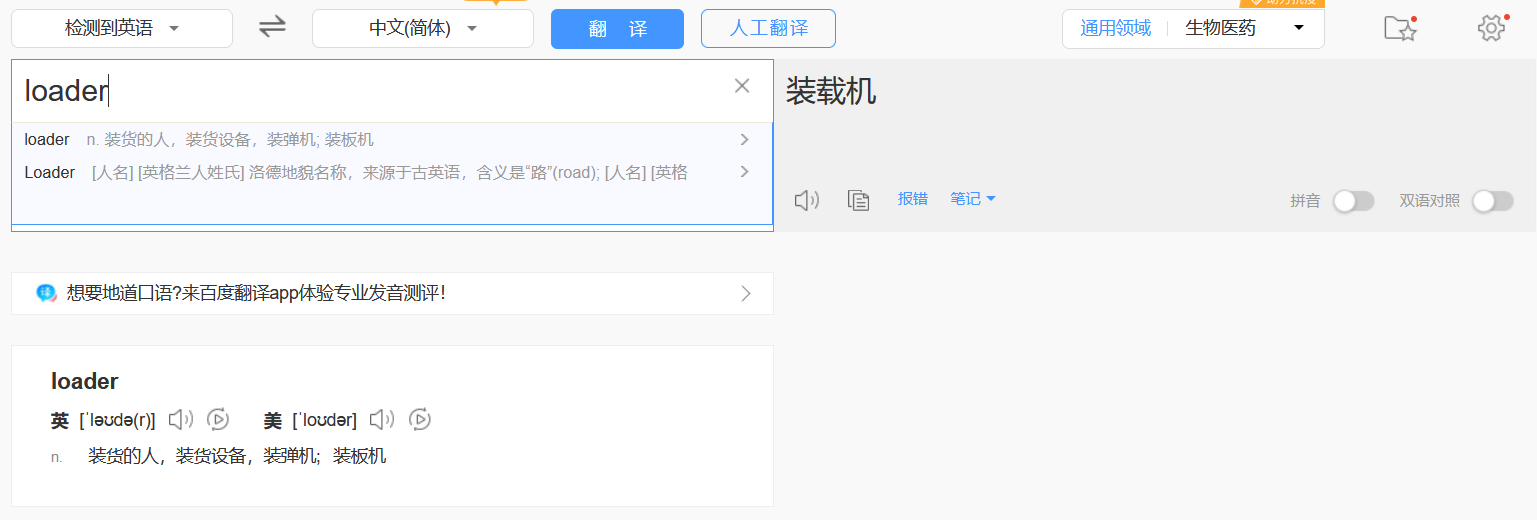
Task: Play audio of the translation 装载机
Action: tap(806, 200)
